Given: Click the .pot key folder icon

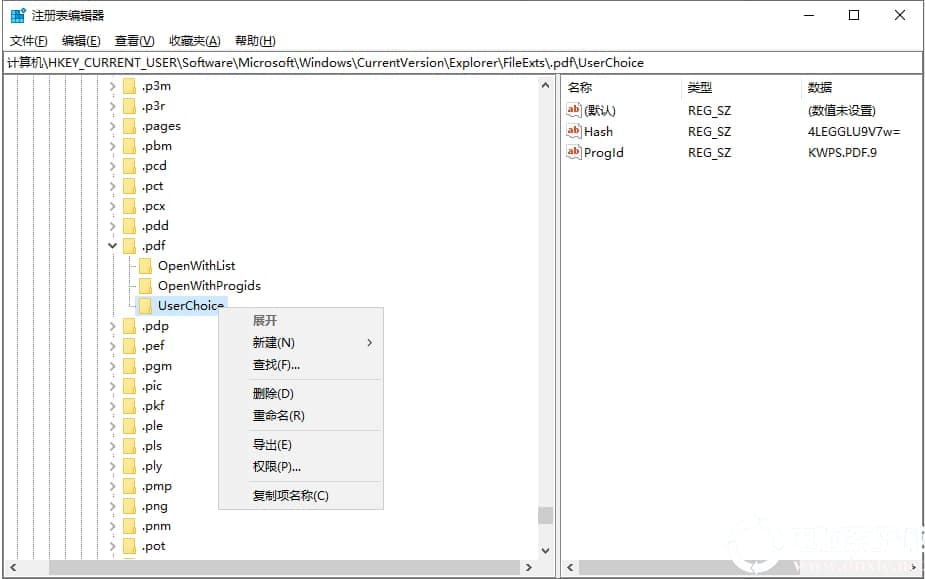Looking at the screenshot, I should (131, 546).
